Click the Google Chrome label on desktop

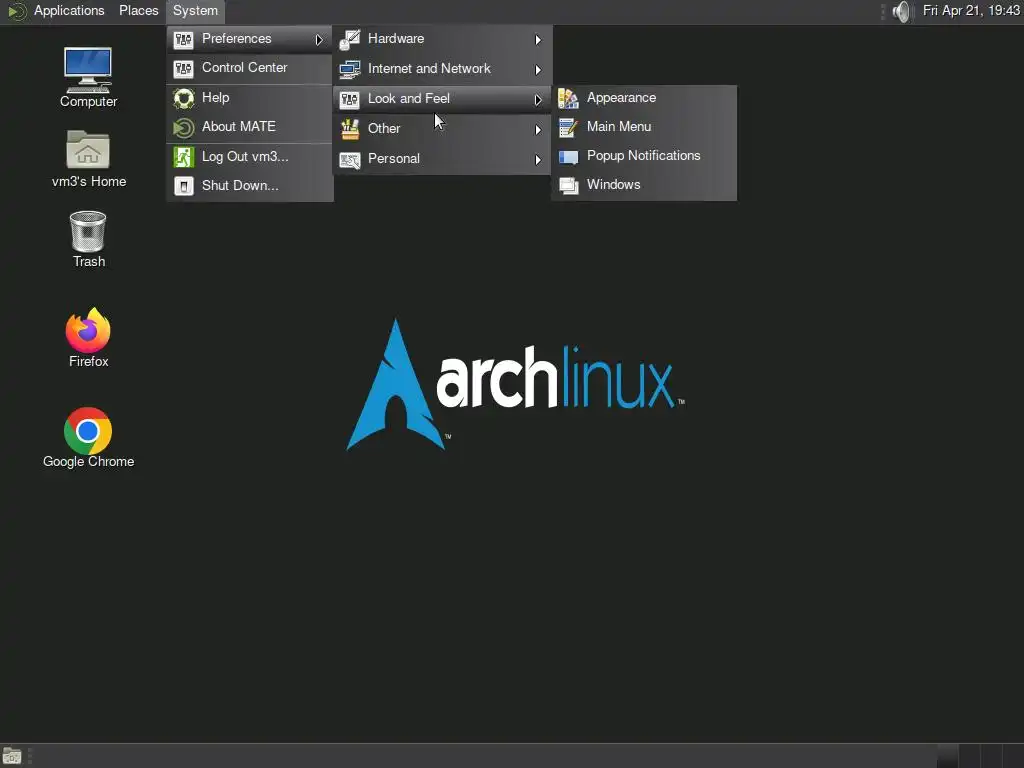[x=88, y=462]
